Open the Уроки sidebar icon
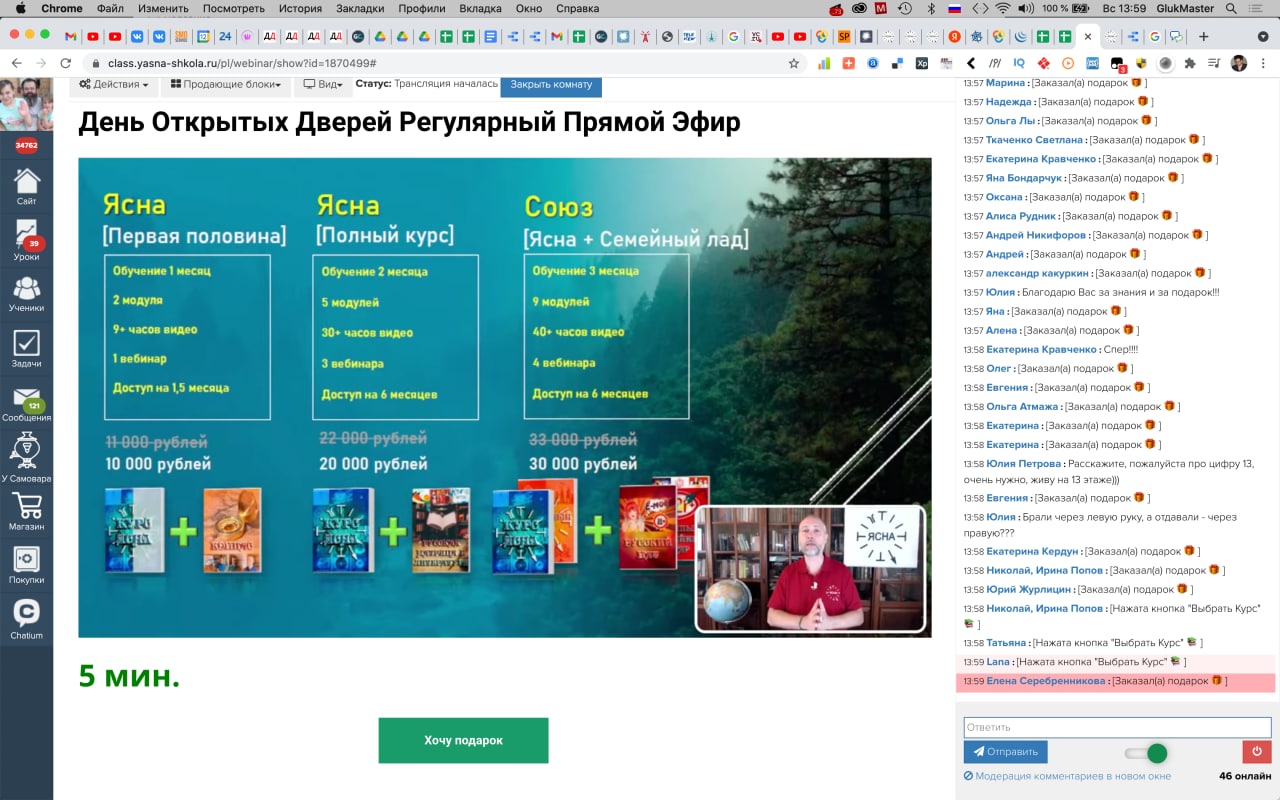Screen dimensions: 1280x800 (x=26, y=241)
